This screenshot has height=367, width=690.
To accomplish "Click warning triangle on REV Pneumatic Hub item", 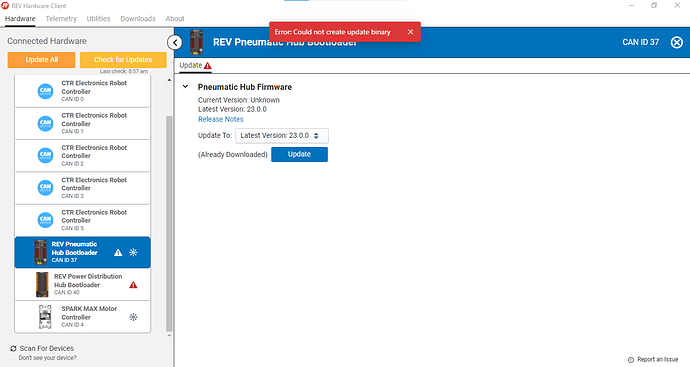I will click(118, 253).
